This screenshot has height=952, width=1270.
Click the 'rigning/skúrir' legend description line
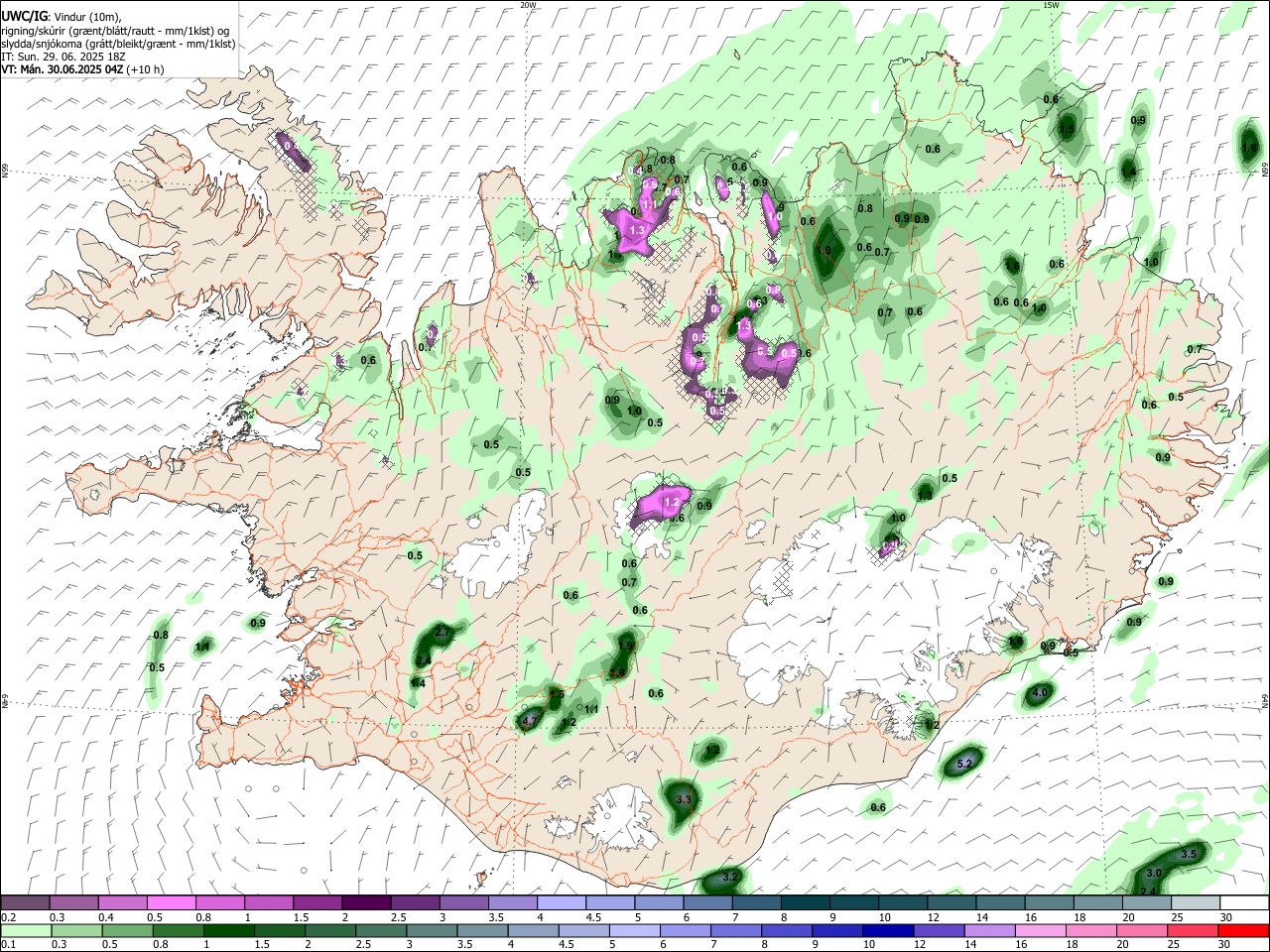tap(117, 31)
